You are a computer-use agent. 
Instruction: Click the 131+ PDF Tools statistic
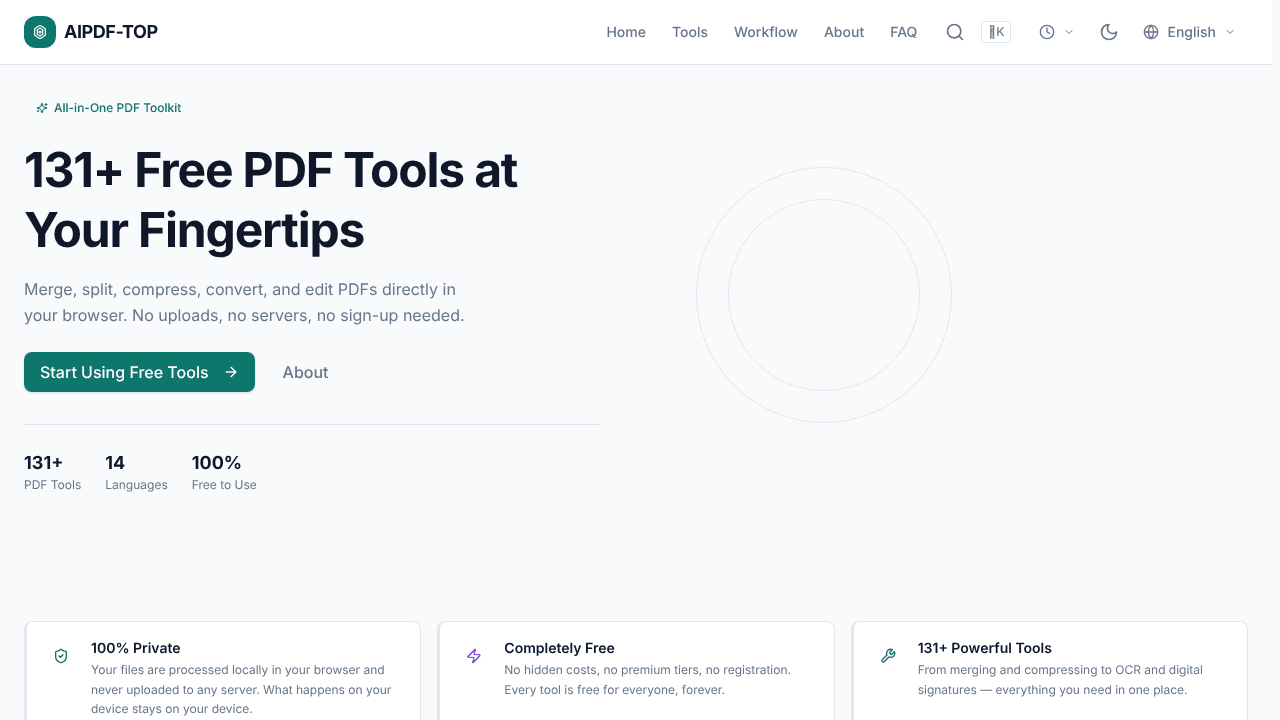point(53,472)
